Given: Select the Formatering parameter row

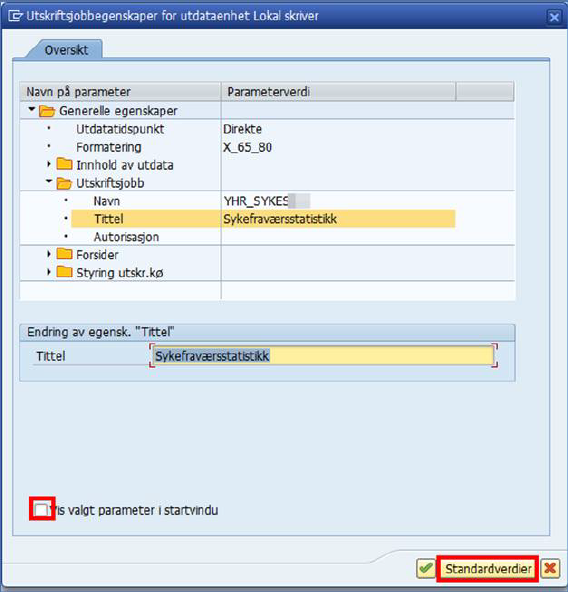Looking at the screenshot, I should [x=267, y=147].
